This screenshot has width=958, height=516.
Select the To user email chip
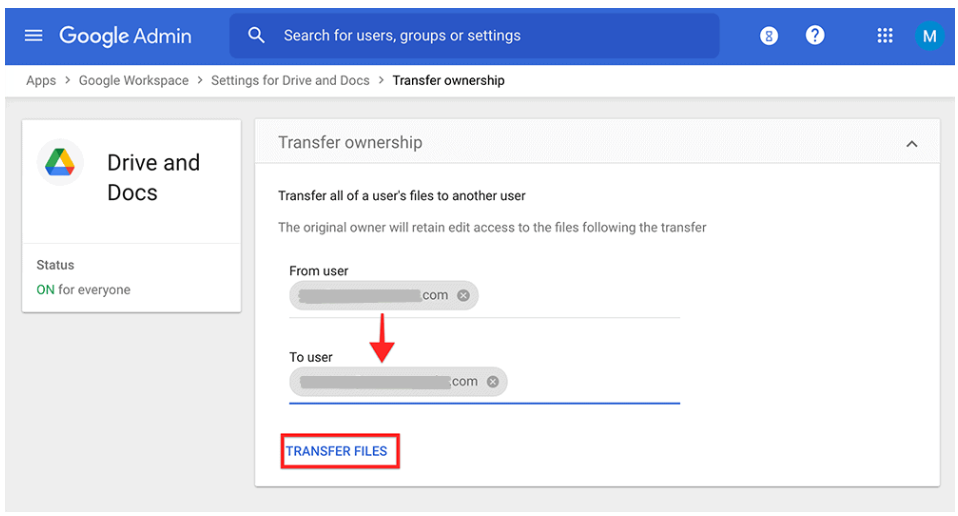398,382
